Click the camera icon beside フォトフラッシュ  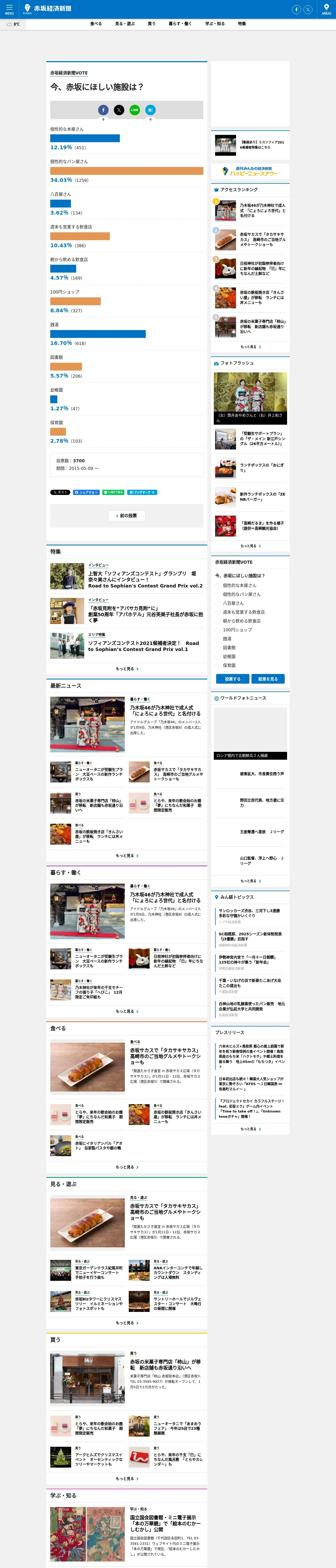coord(216,364)
